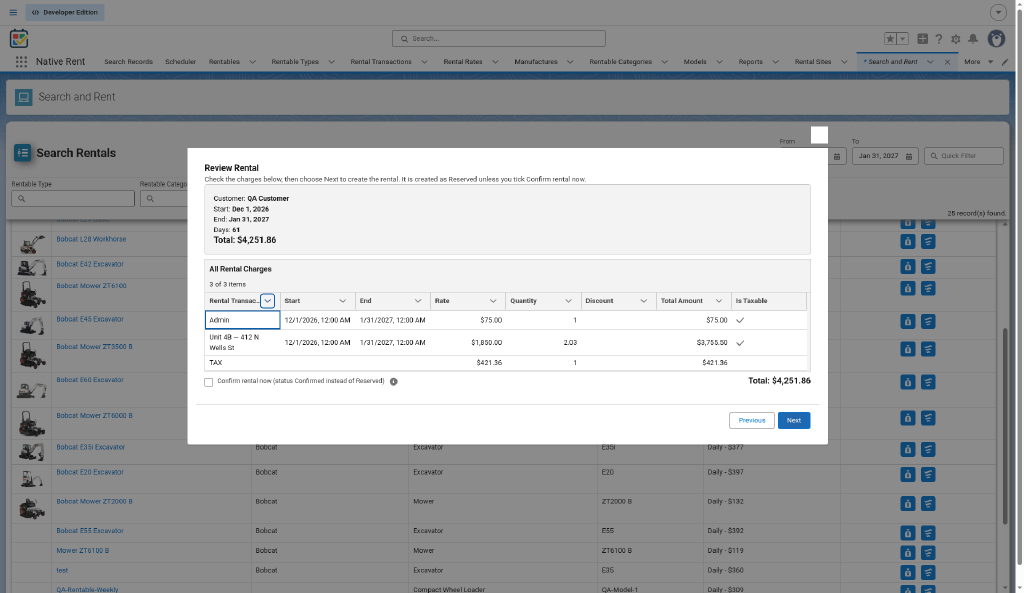1024x593 pixels.
Task: Click the edit navigation pencil icon
Action: (x=1005, y=62)
